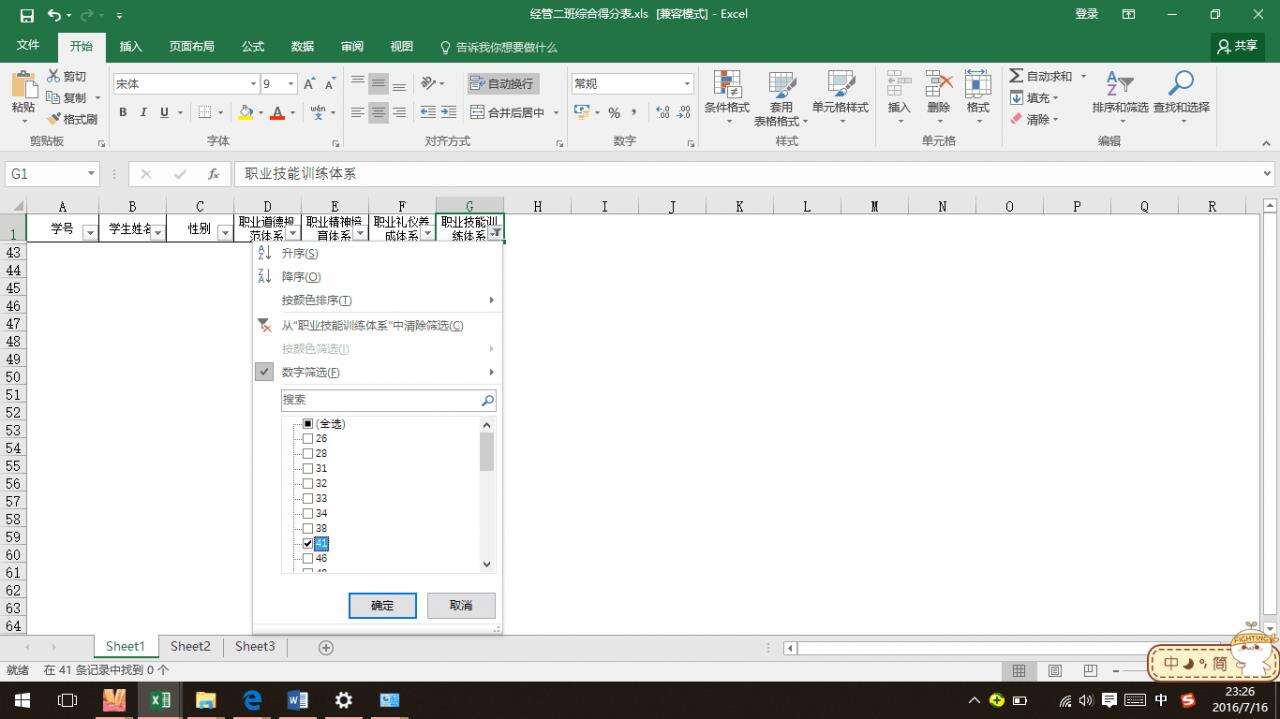Click the Paste (粘贴) clipboard icon

(23, 84)
